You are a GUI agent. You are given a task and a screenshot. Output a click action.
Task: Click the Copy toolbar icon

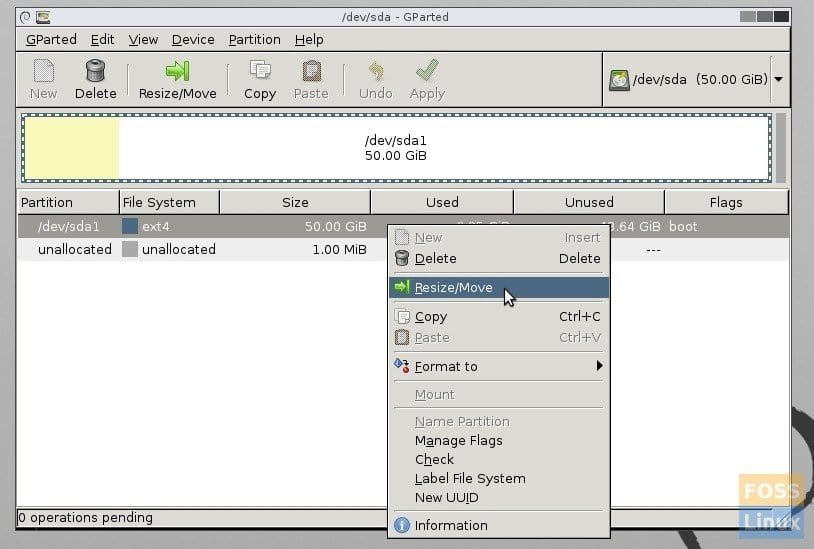point(259,72)
